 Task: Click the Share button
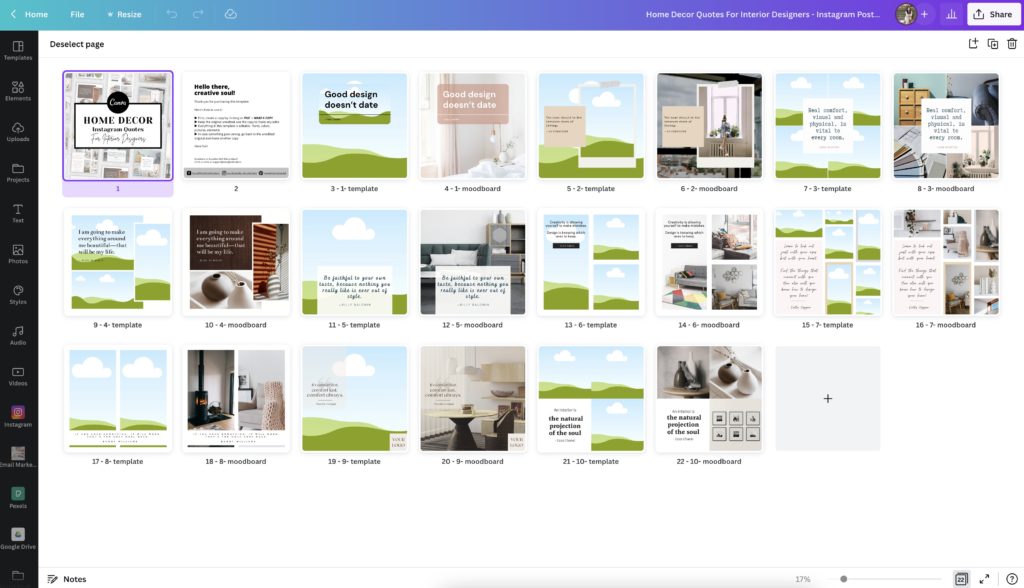pyautogui.click(x=993, y=14)
